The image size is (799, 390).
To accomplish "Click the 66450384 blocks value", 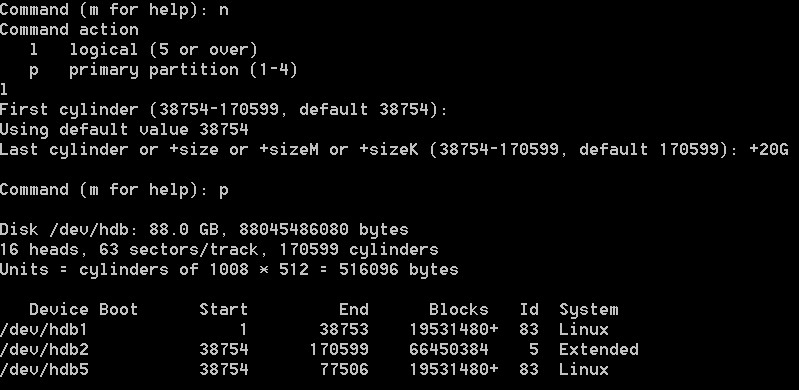I will pyautogui.click(x=448, y=350).
